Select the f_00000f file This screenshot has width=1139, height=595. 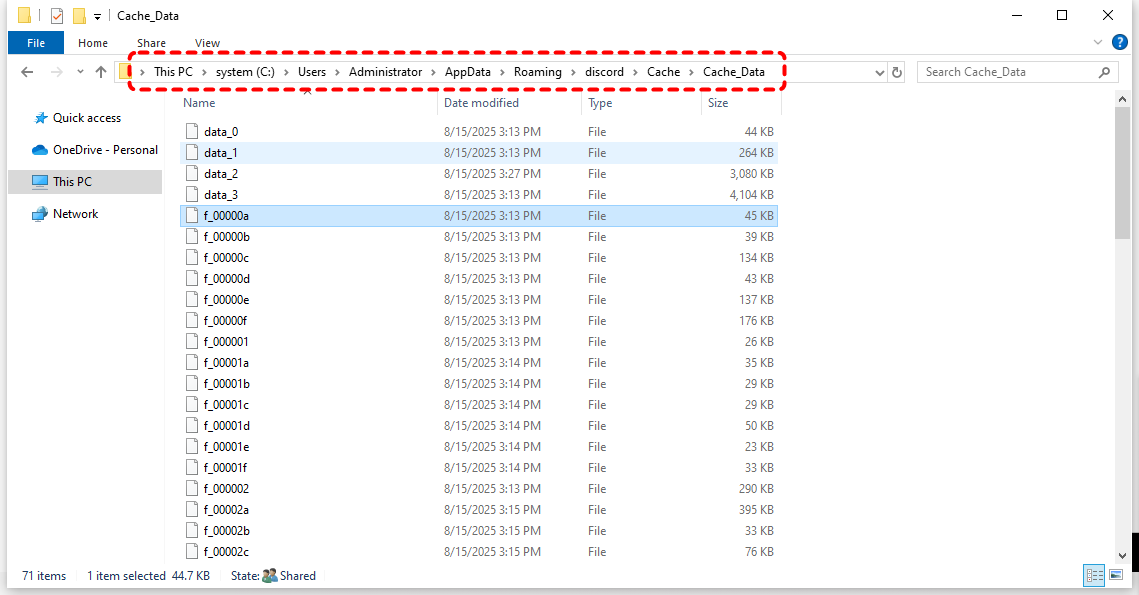[x=479, y=321]
